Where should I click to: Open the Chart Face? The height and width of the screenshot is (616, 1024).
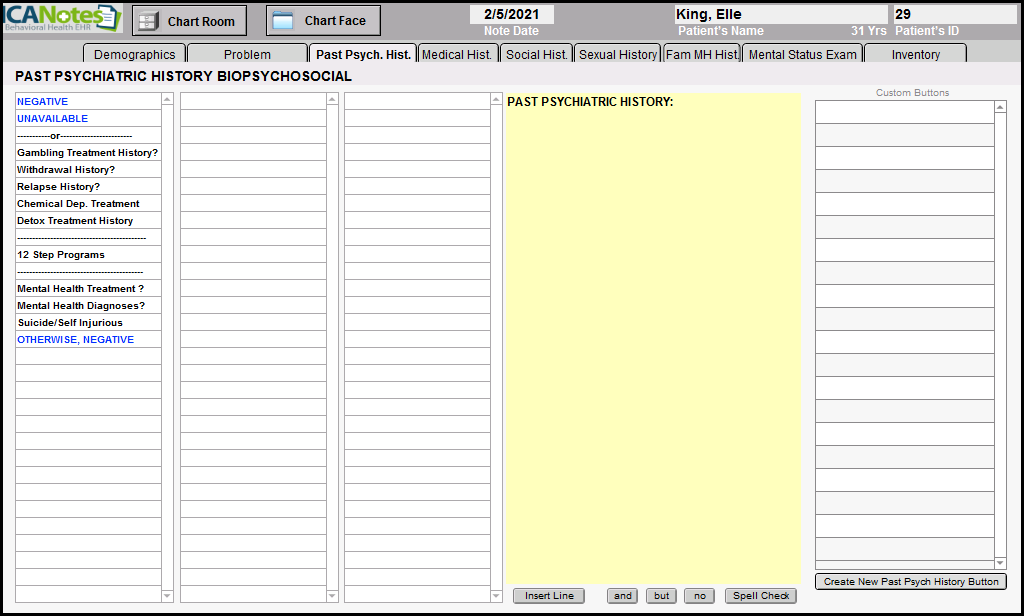(323, 21)
